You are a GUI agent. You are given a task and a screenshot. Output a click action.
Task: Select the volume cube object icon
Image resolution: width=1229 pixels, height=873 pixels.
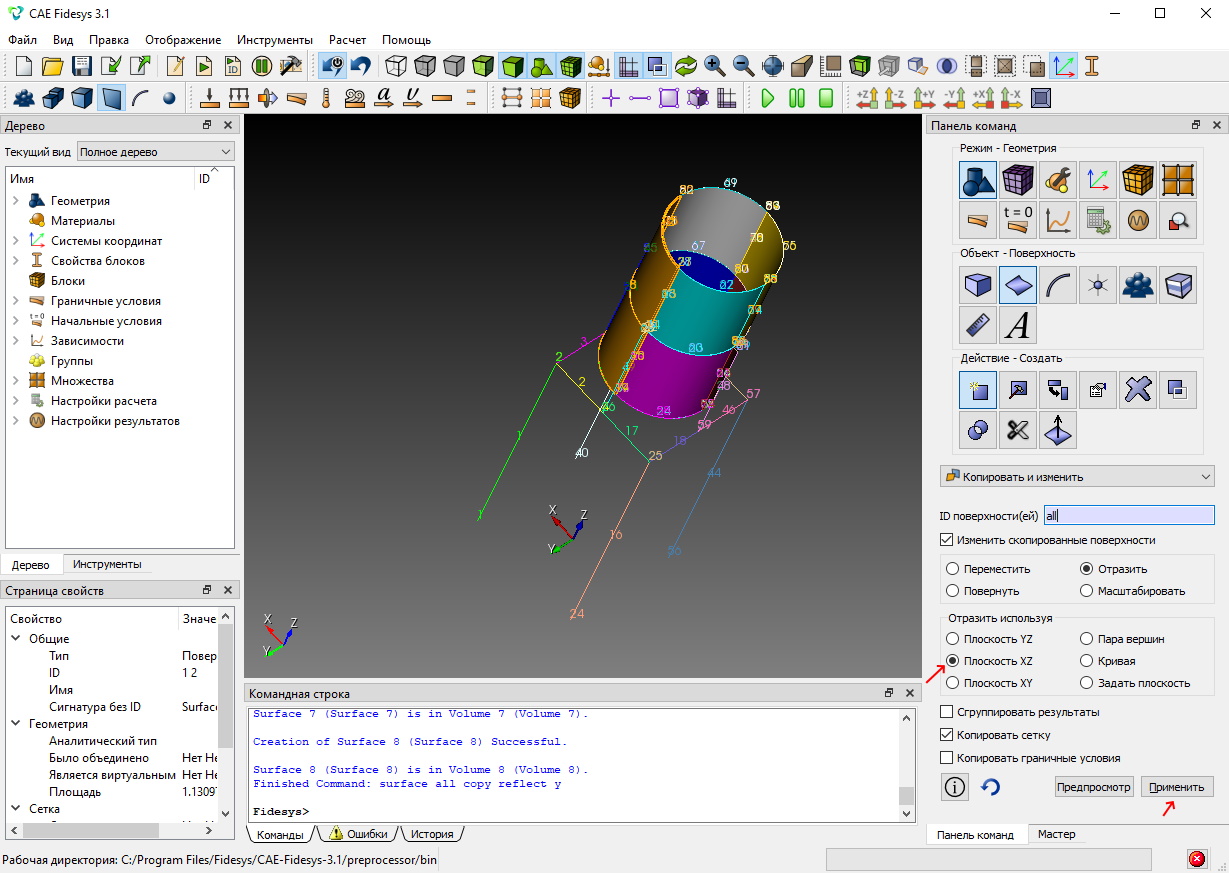click(977, 286)
